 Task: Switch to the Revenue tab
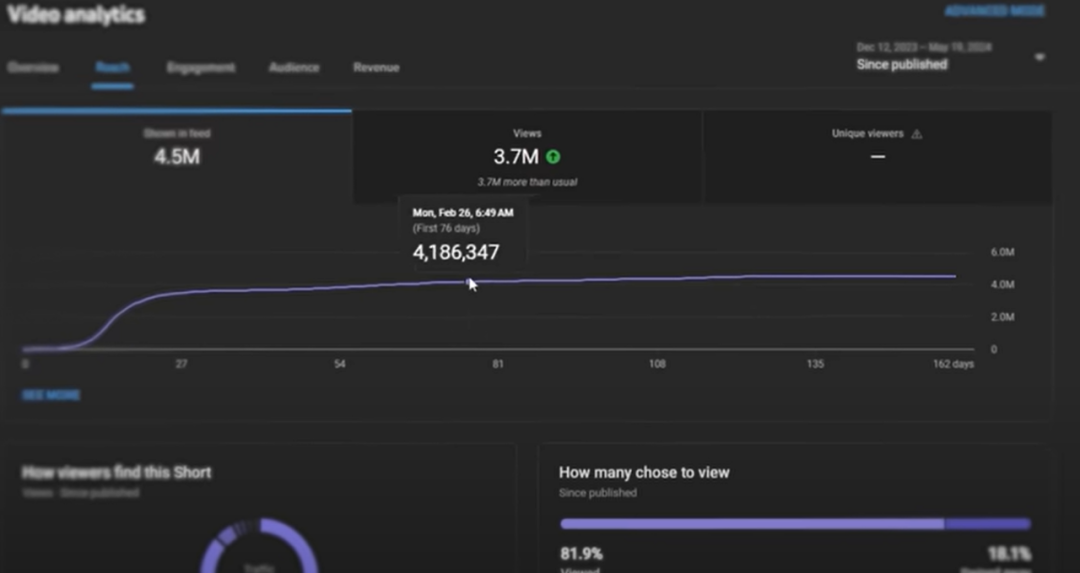(x=376, y=68)
